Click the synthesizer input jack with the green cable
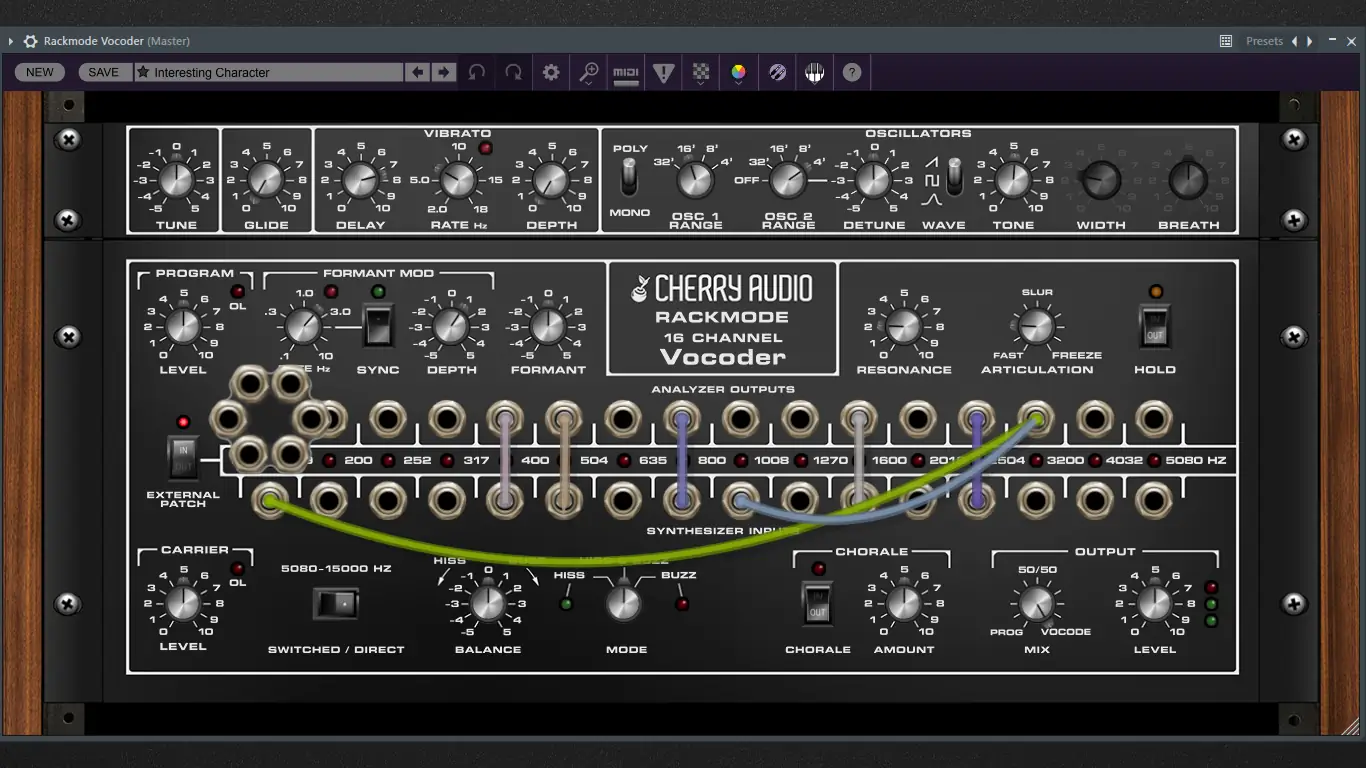This screenshot has height=768, width=1366. pyautogui.click(x=269, y=500)
